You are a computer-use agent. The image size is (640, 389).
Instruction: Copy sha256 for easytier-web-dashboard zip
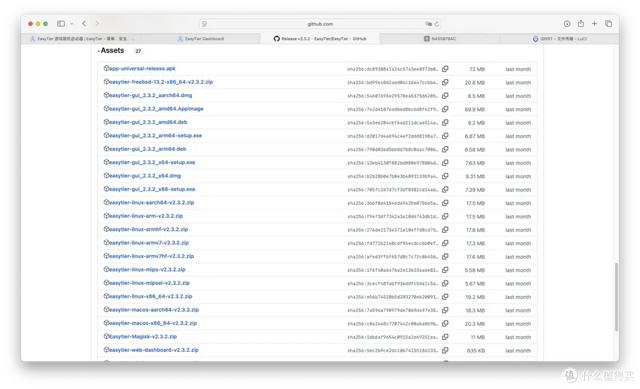click(x=445, y=350)
